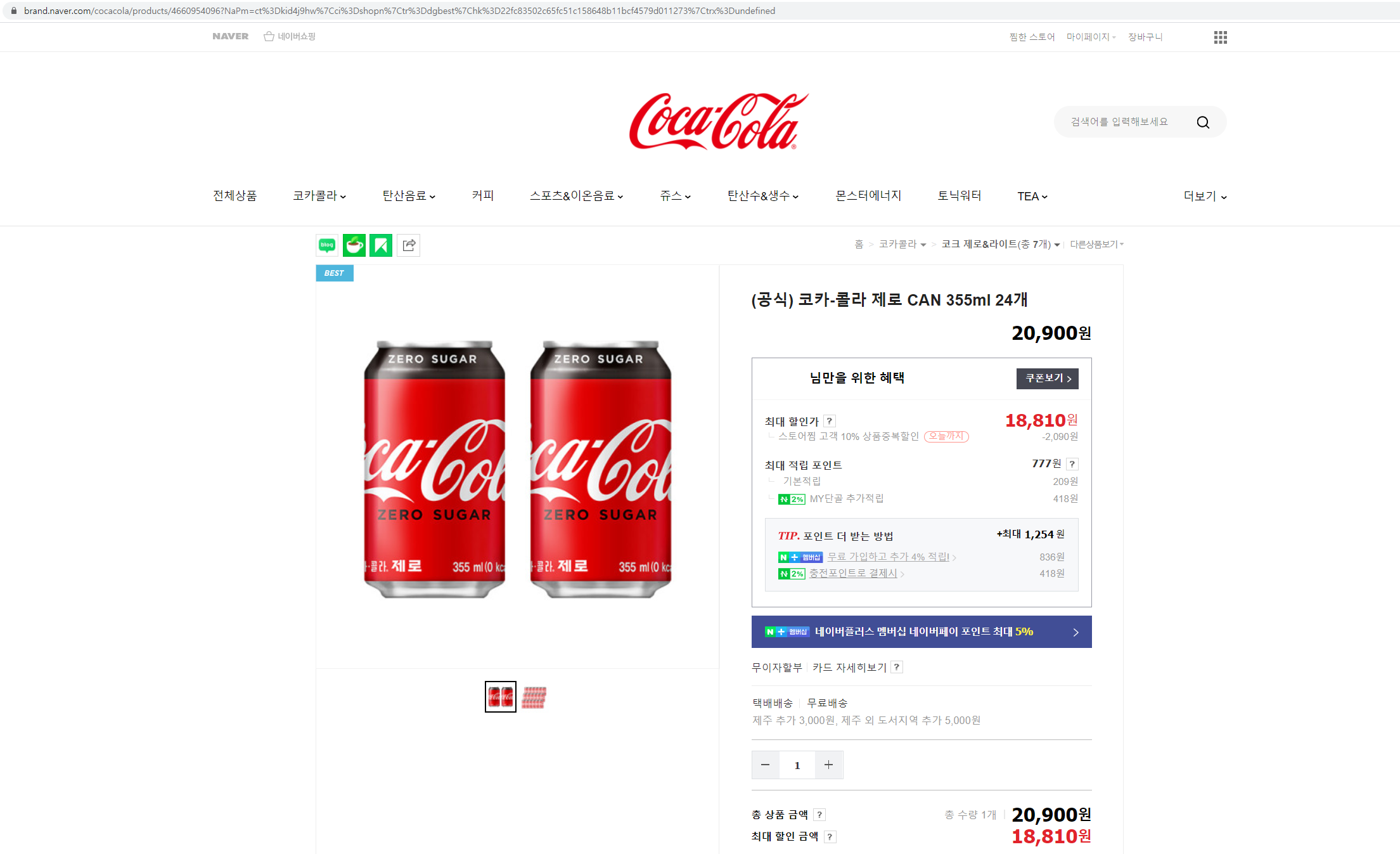The height and width of the screenshot is (854, 1400).
Task: Increase quantity with plus button
Action: pos(828,765)
